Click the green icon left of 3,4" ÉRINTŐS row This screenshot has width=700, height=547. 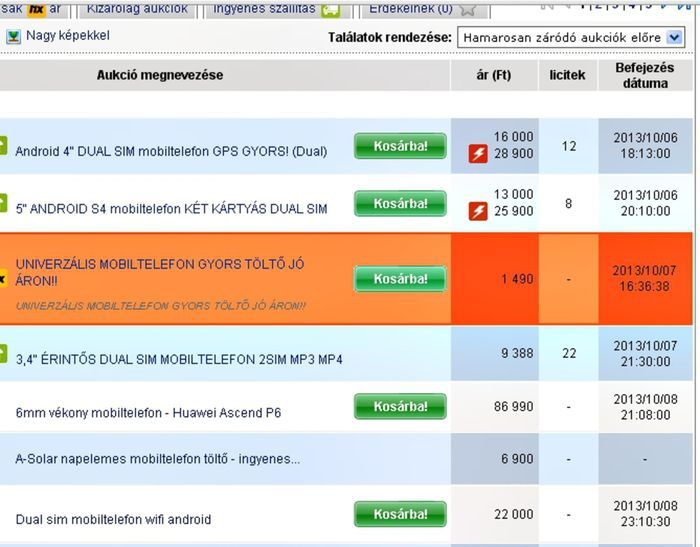pyautogui.click(x=3, y=354)
